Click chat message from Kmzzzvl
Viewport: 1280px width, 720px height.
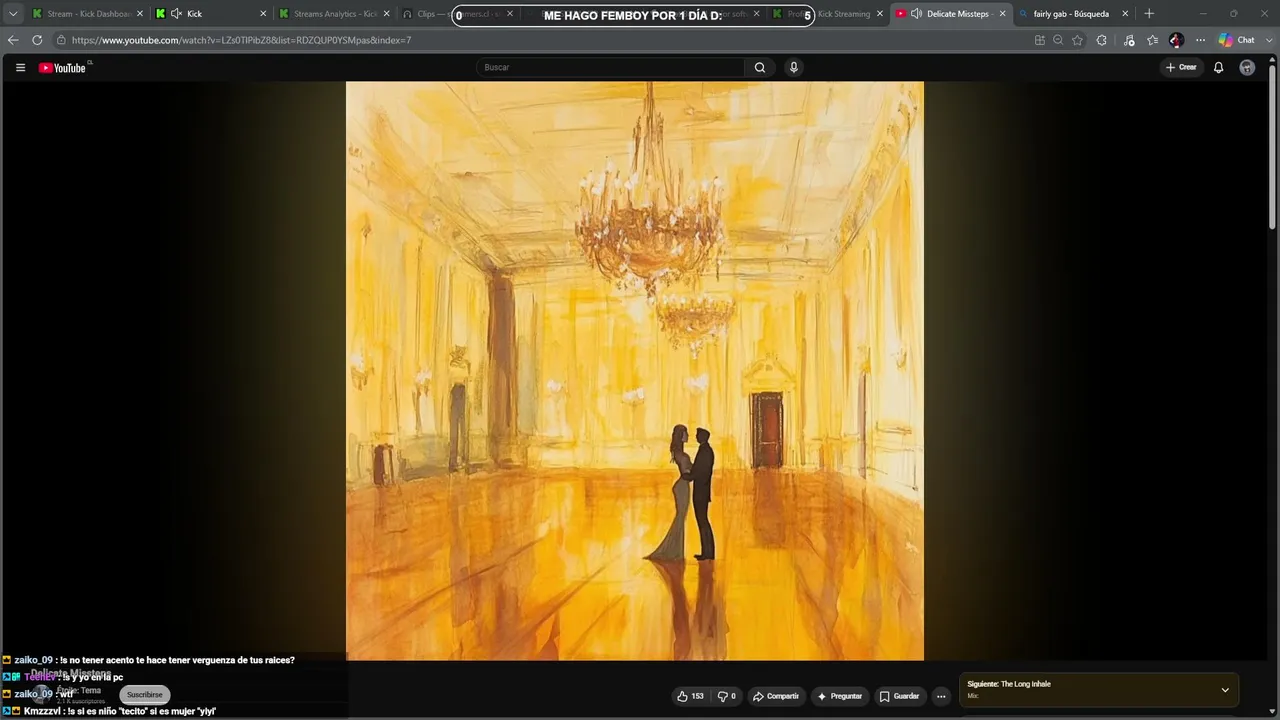[109, 711]
